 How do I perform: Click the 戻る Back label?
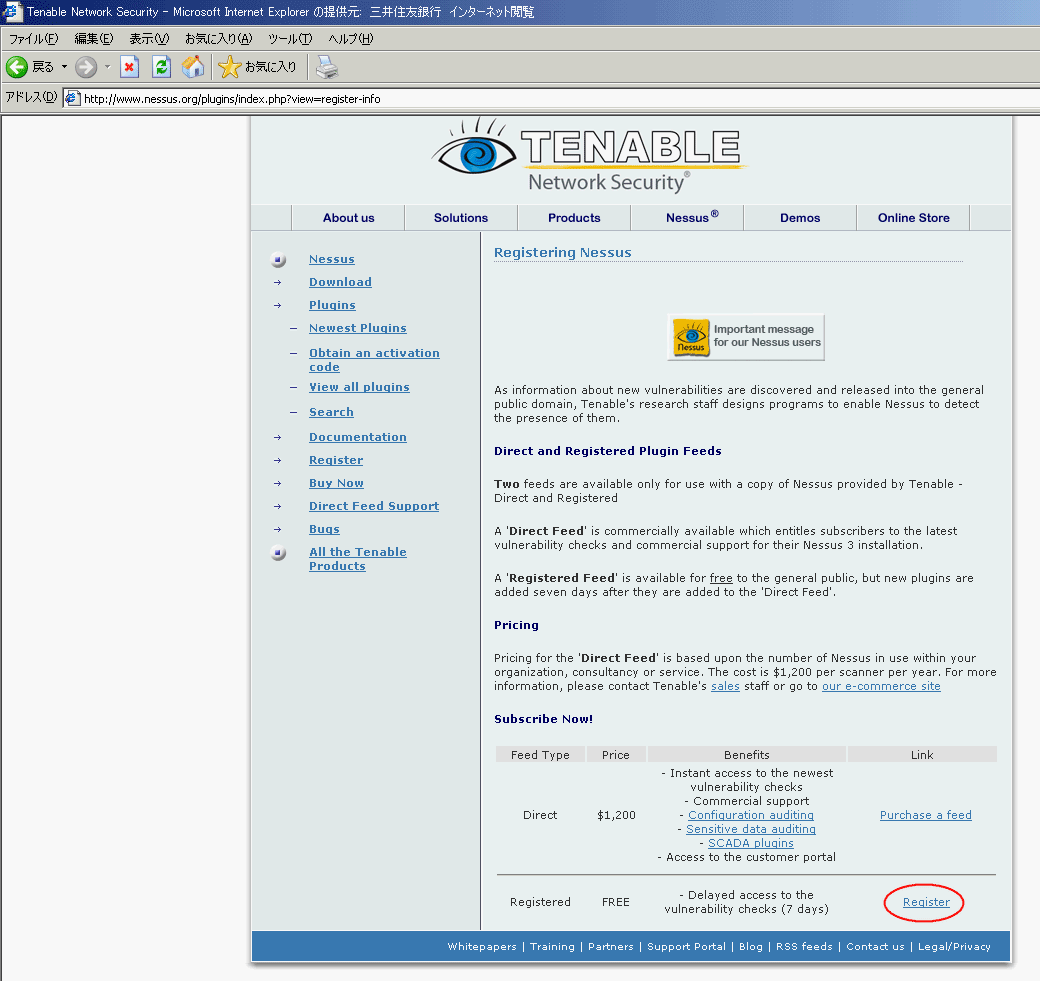click(43, 66)
